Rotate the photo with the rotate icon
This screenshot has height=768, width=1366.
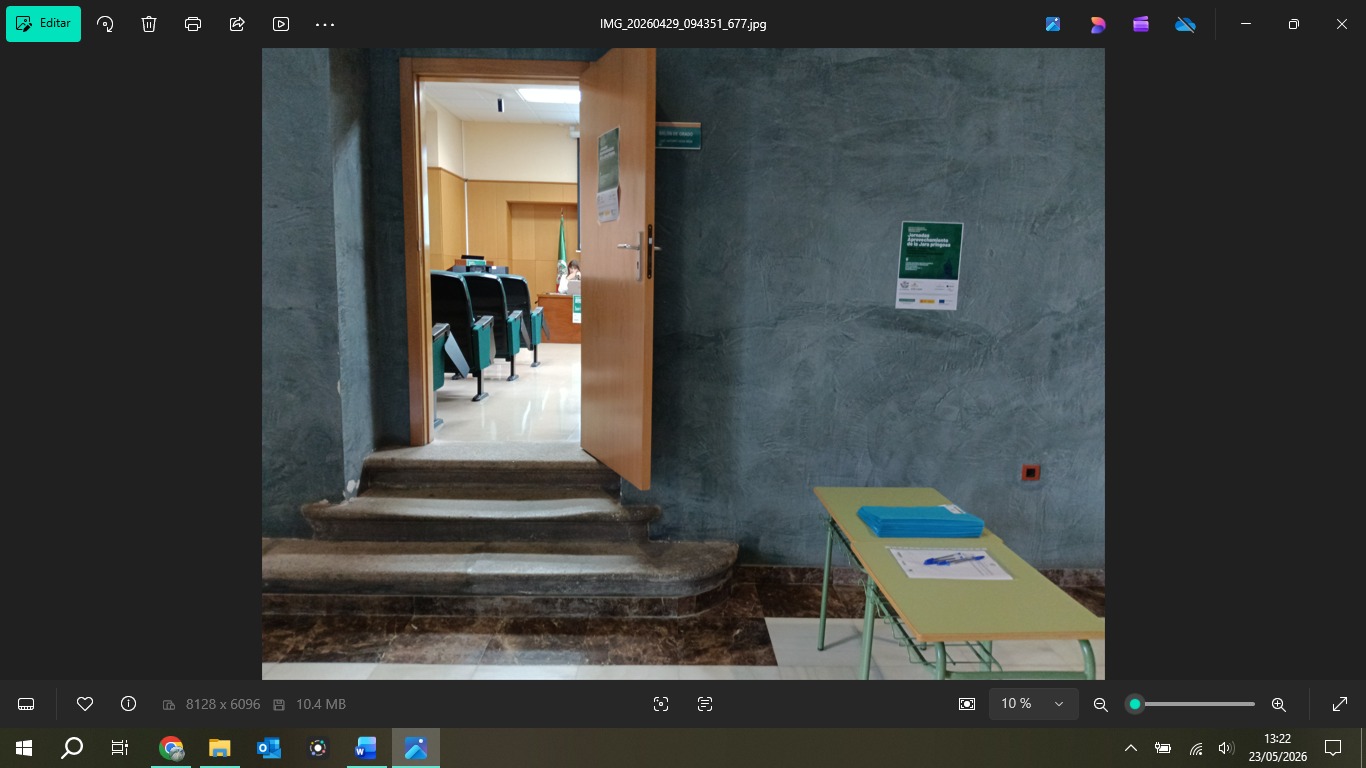105,24
